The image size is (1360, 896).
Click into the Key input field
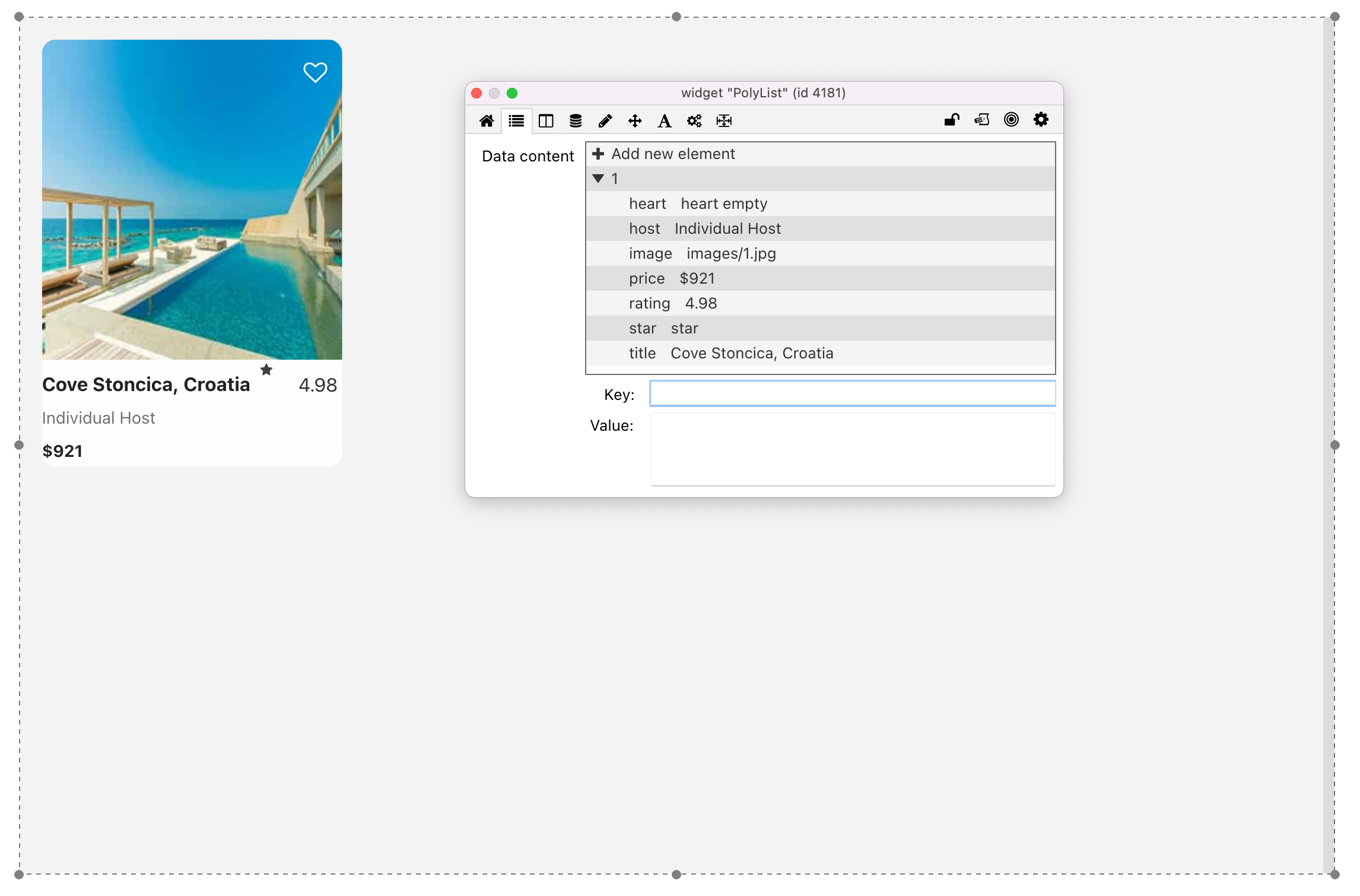[x=852, y=394]
